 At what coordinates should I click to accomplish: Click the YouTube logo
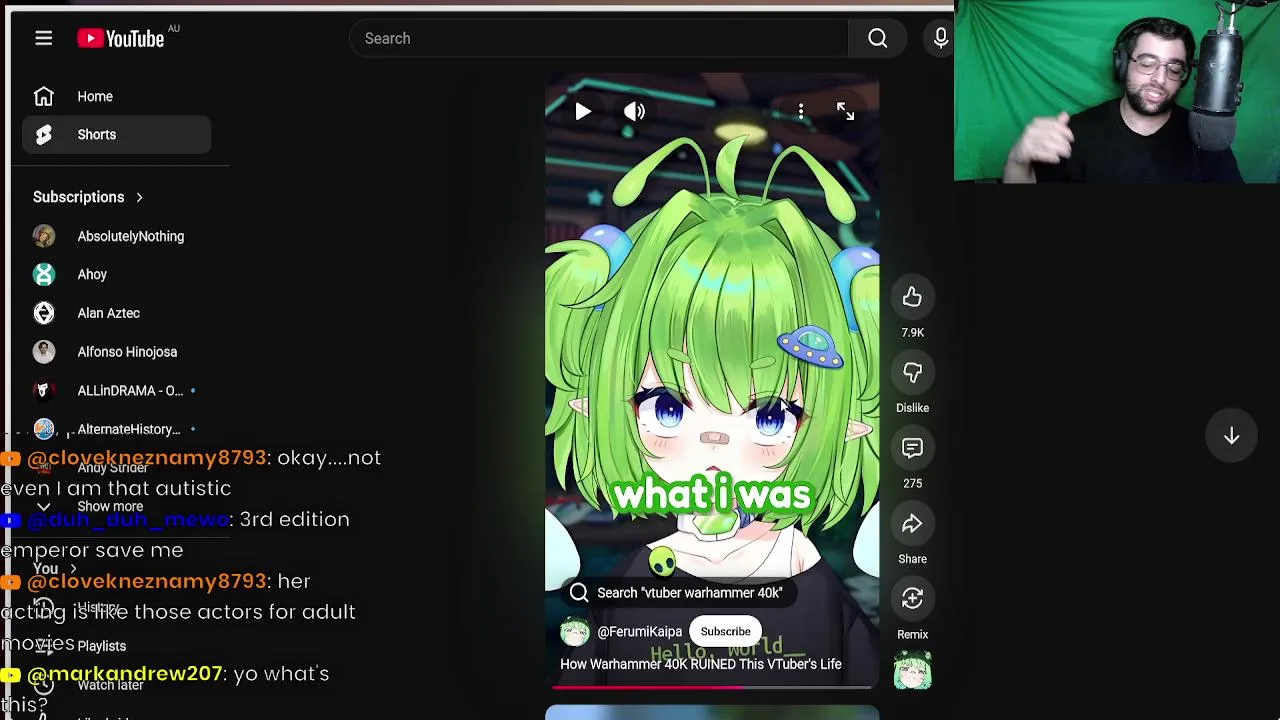tap(121, 38)
